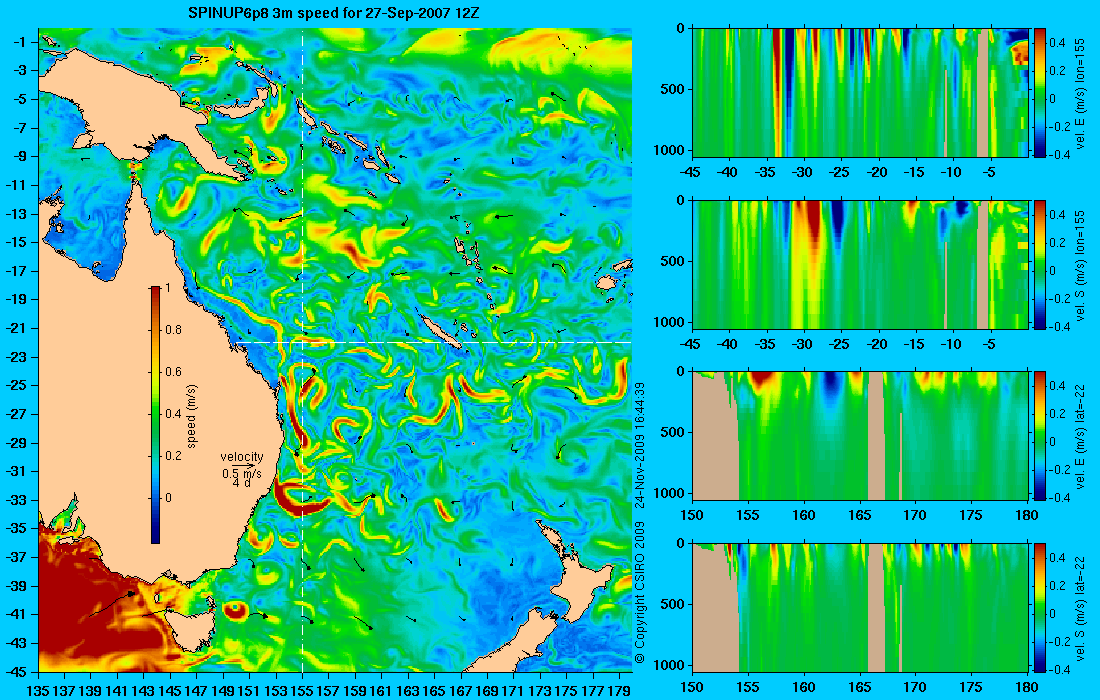Click the "0.8" tick on the speed colorbar

click(x=173, y=330)
